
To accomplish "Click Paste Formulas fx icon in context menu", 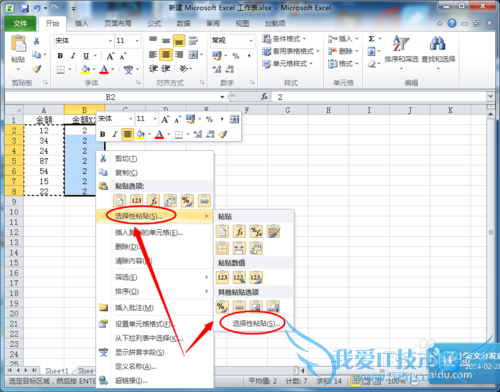I will (153, 200).
